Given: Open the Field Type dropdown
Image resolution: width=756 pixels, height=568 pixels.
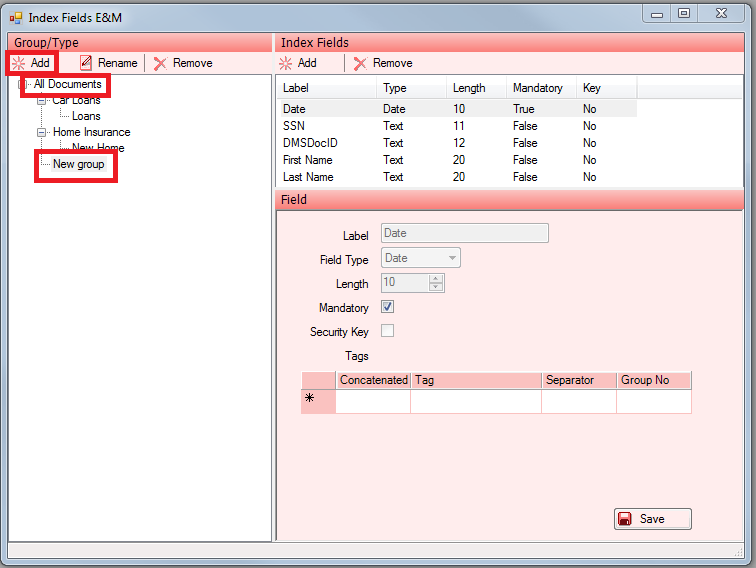Looking at the screenshot, I should 453,258.
